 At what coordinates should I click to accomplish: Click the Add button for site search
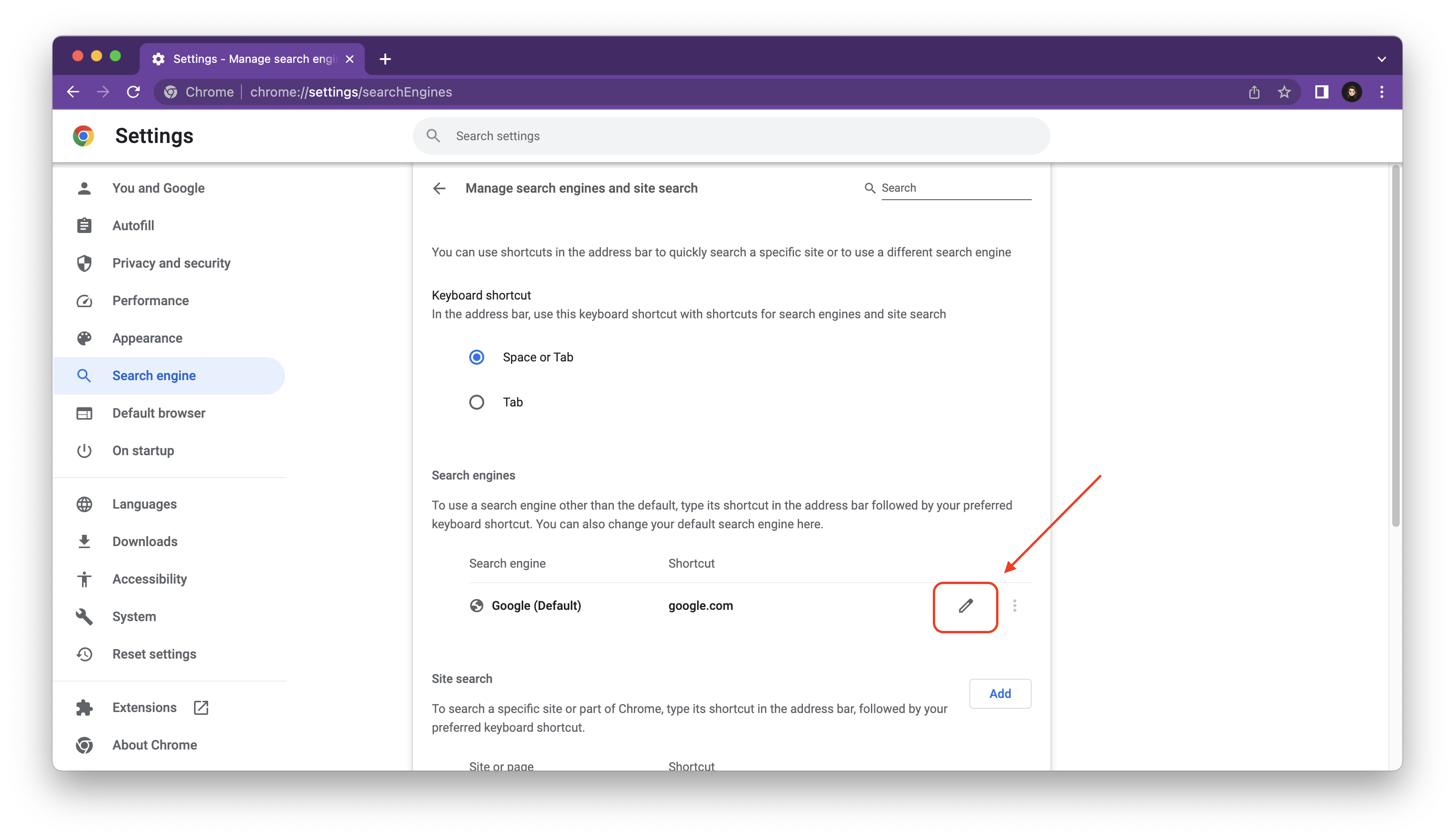click(999, 693)
